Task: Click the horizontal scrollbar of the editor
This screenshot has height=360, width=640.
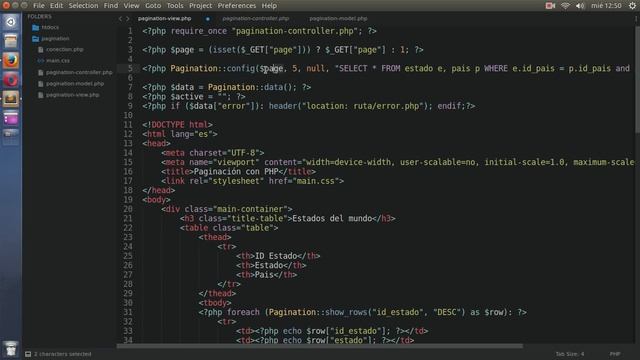Action: point(320,346)
